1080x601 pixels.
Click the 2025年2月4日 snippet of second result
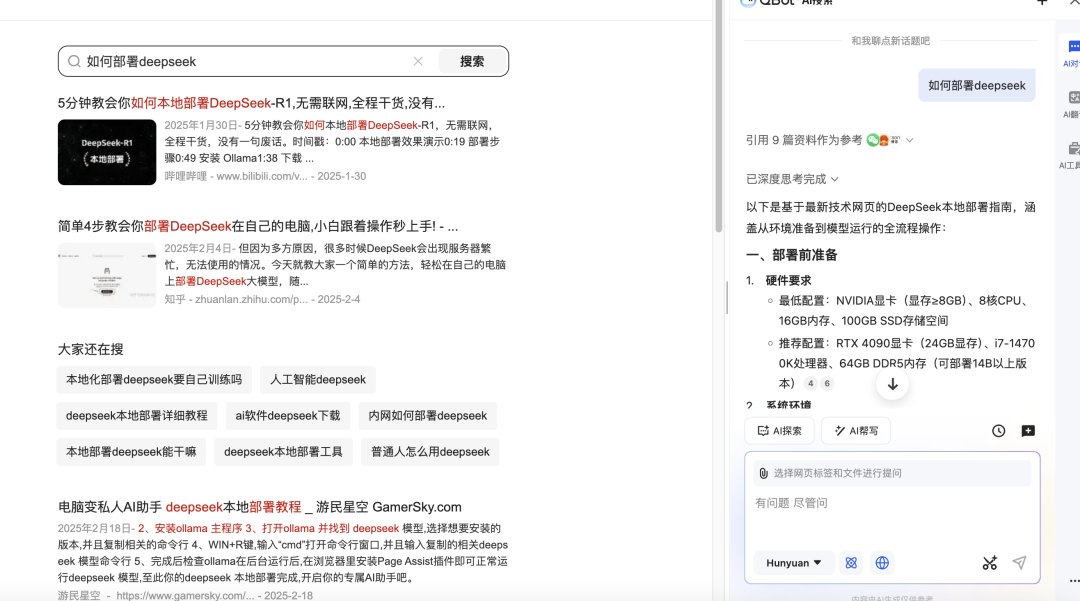click(336, 265)
